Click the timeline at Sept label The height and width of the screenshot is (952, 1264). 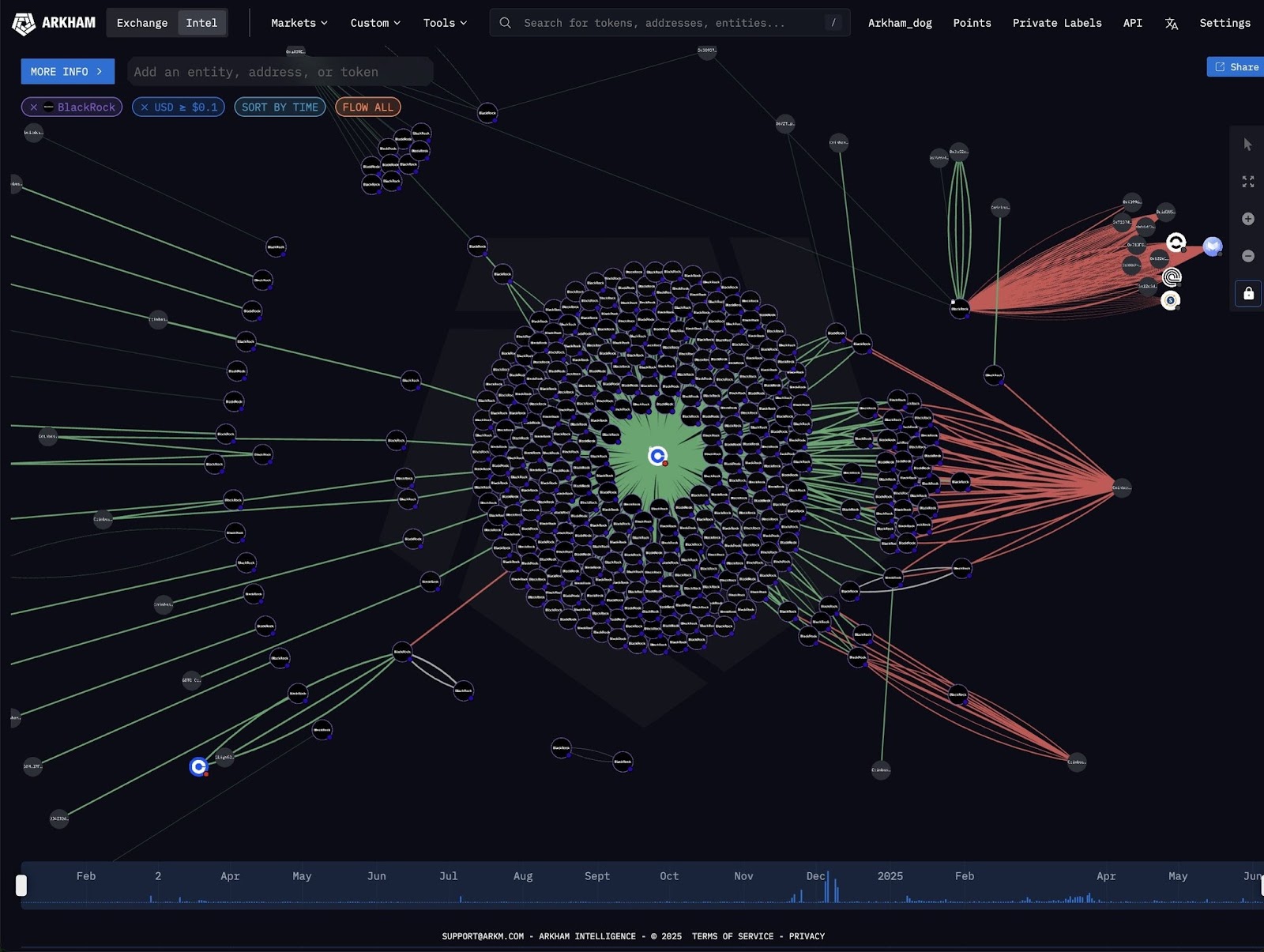(597, 876)
